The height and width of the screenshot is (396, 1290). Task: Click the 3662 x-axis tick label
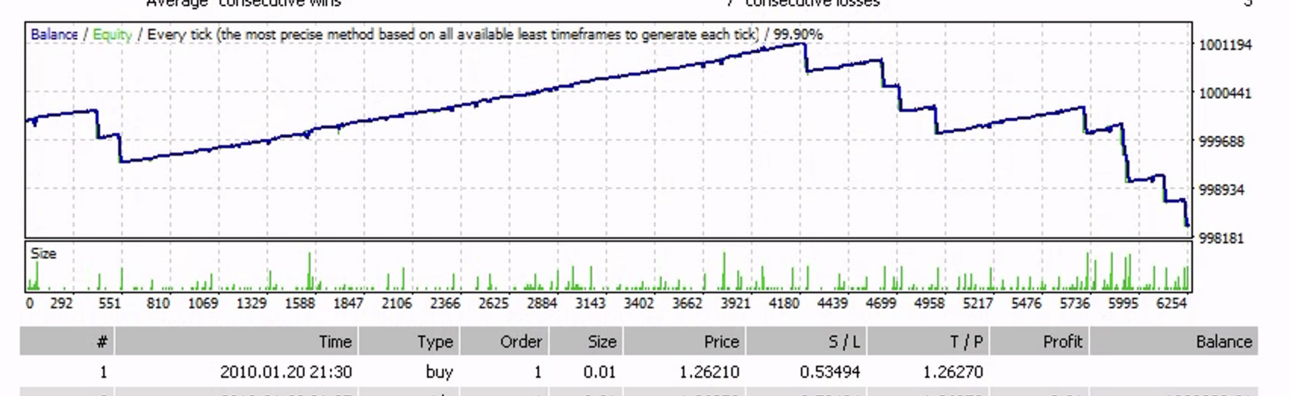[x=687, y=303]
